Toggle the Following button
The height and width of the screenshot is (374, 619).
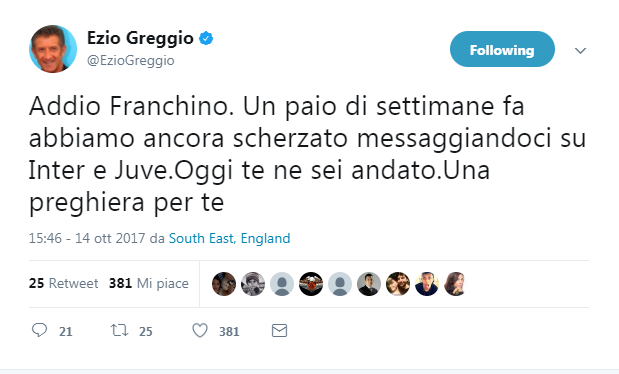(x=502, y=49)
